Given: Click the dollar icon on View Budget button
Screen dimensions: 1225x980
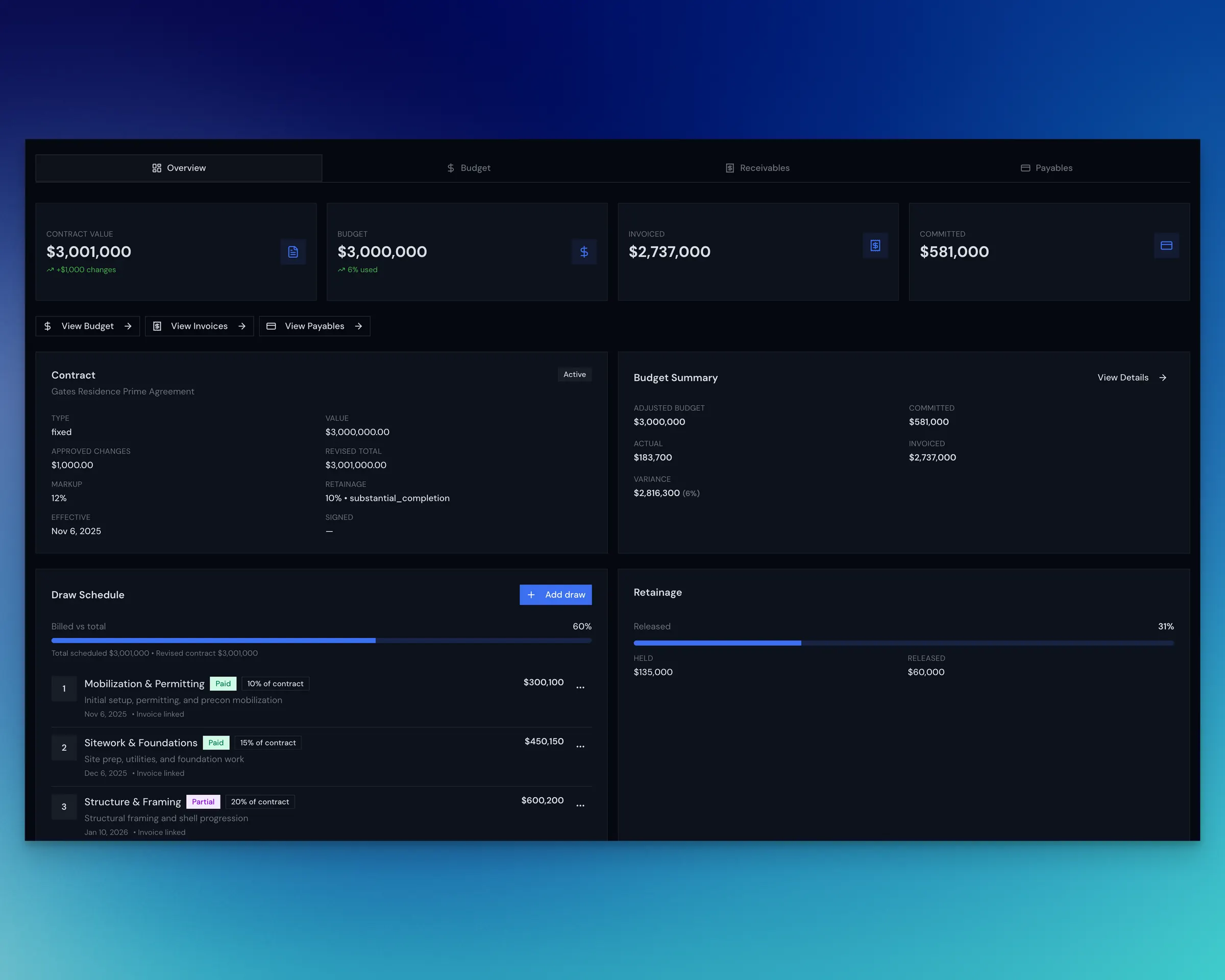Looking at the screenshot, I should tap(48, 326).
